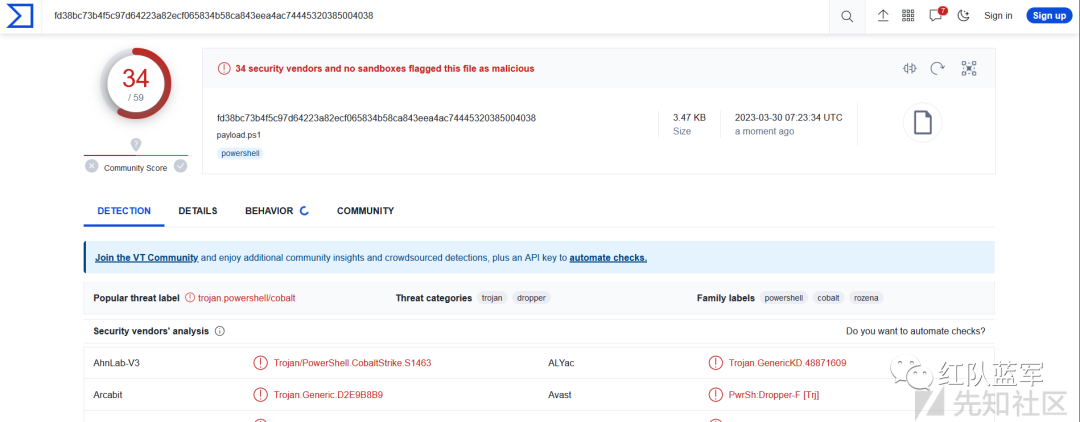The height and width of the screenshot is (422, 1080).
Task: Click the 2023-03-30 07:23:34 UTC timestamp
Action: tap(788, 118)
